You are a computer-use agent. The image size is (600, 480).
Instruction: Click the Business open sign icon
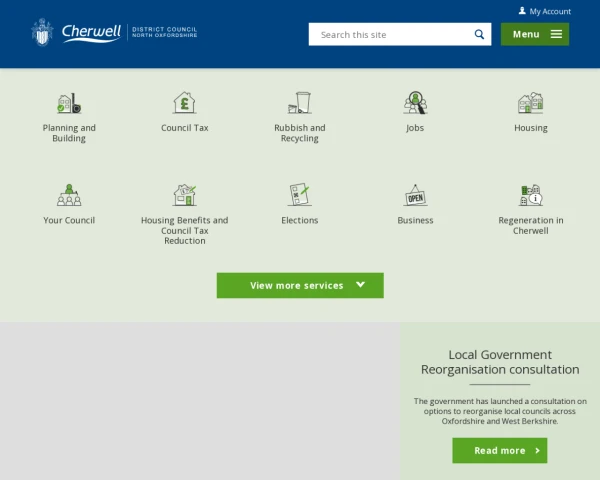pos(415,195)
